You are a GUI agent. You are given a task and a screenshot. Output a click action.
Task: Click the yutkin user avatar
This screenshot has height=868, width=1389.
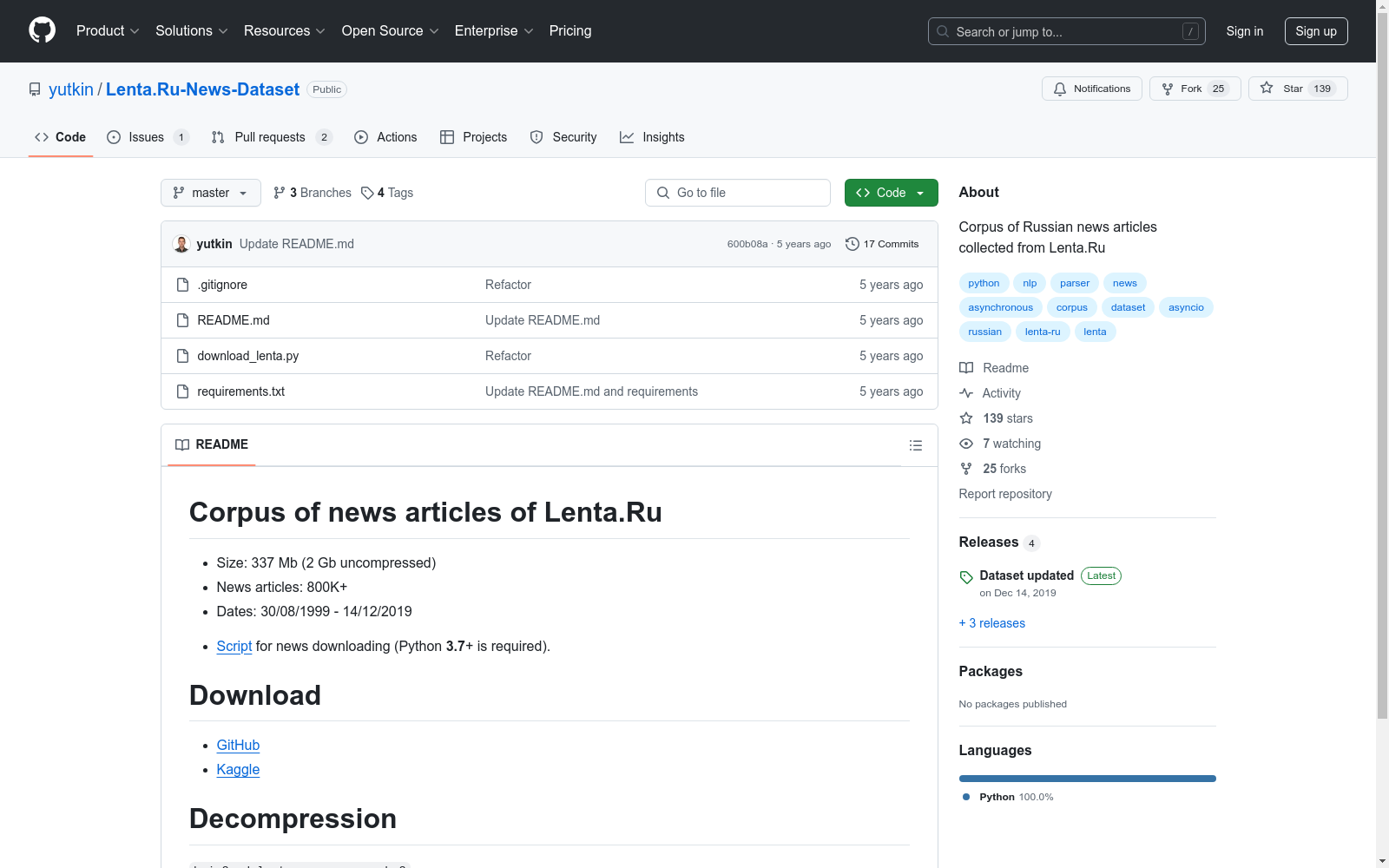[x=181, y=244]
